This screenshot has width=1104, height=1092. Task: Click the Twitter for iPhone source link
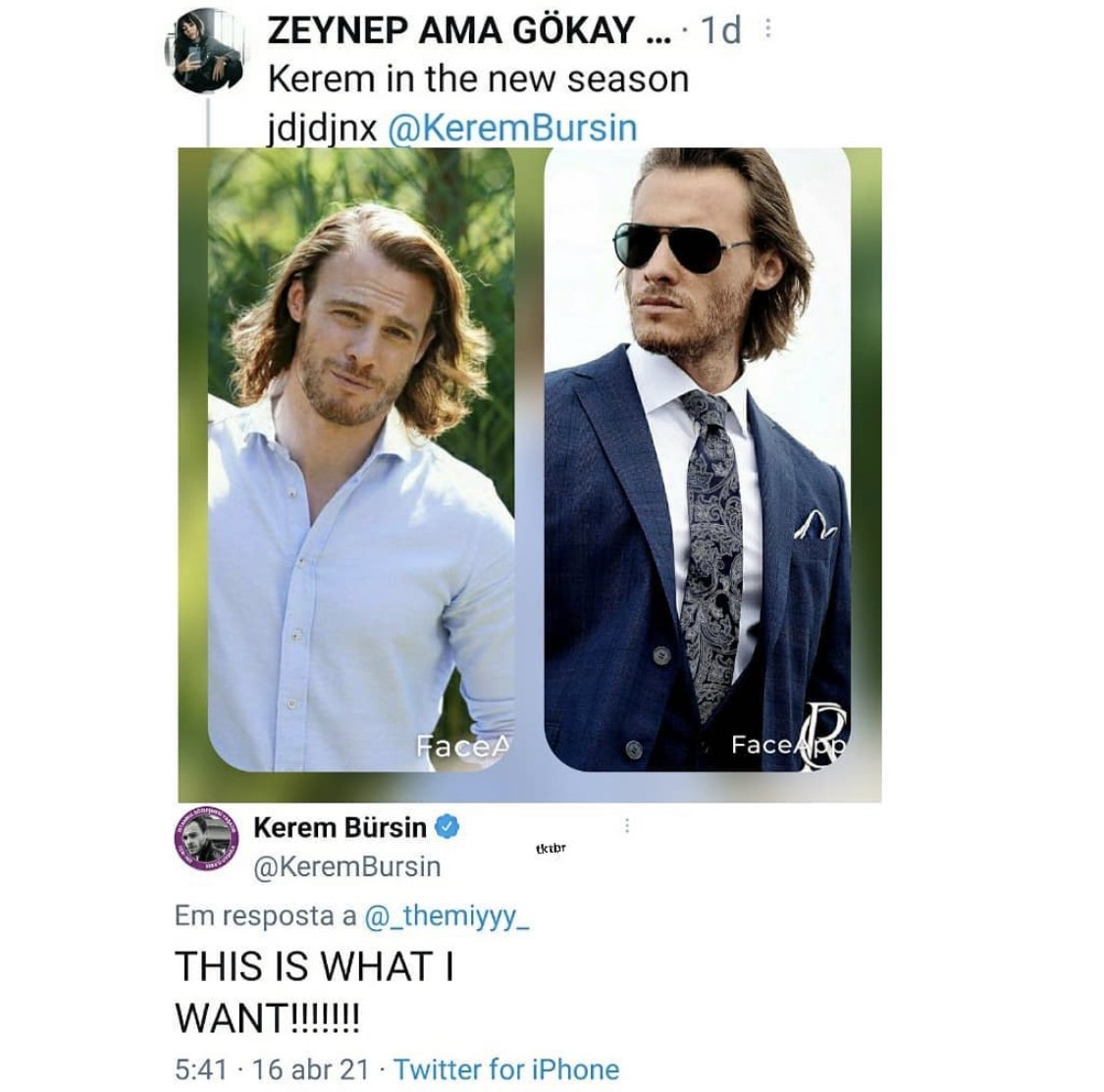[506, 1068]
